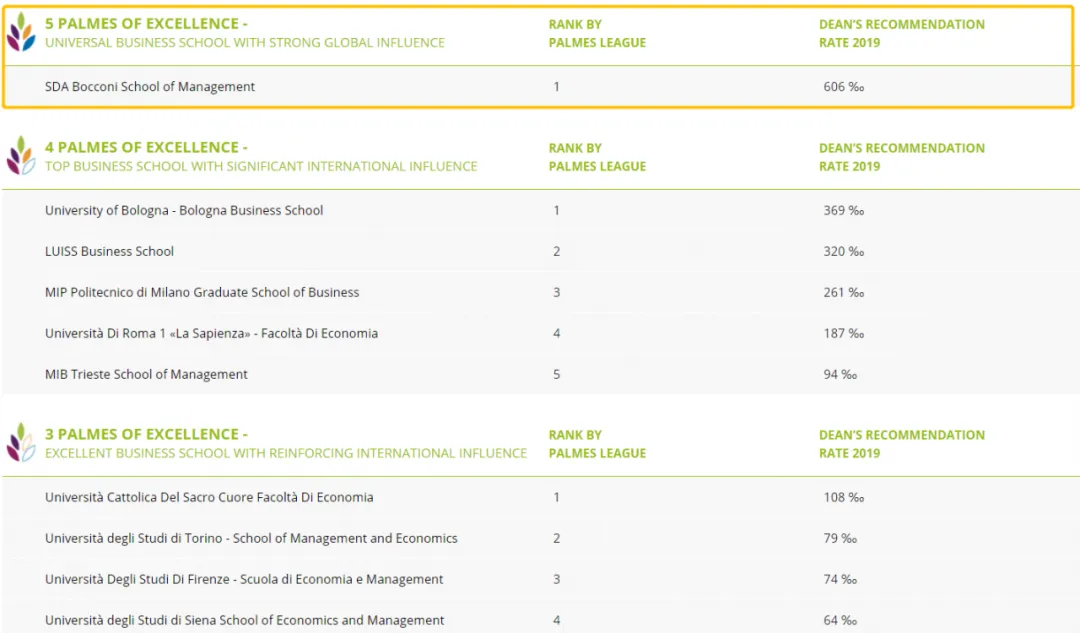Viewport: 1080px width, 633px height.
Task: Click Dean's Recommendation Rate header in 4 Palmes
Action: click(902, 157)
